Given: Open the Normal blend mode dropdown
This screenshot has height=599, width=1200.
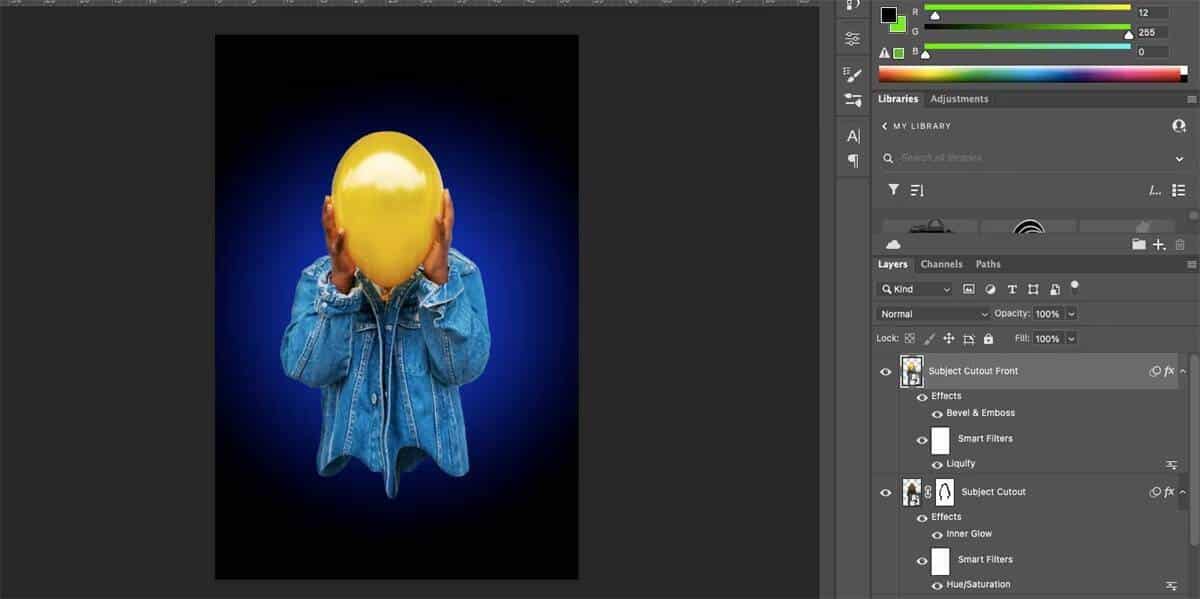Looking at the screenshot, I should (930, 313).
